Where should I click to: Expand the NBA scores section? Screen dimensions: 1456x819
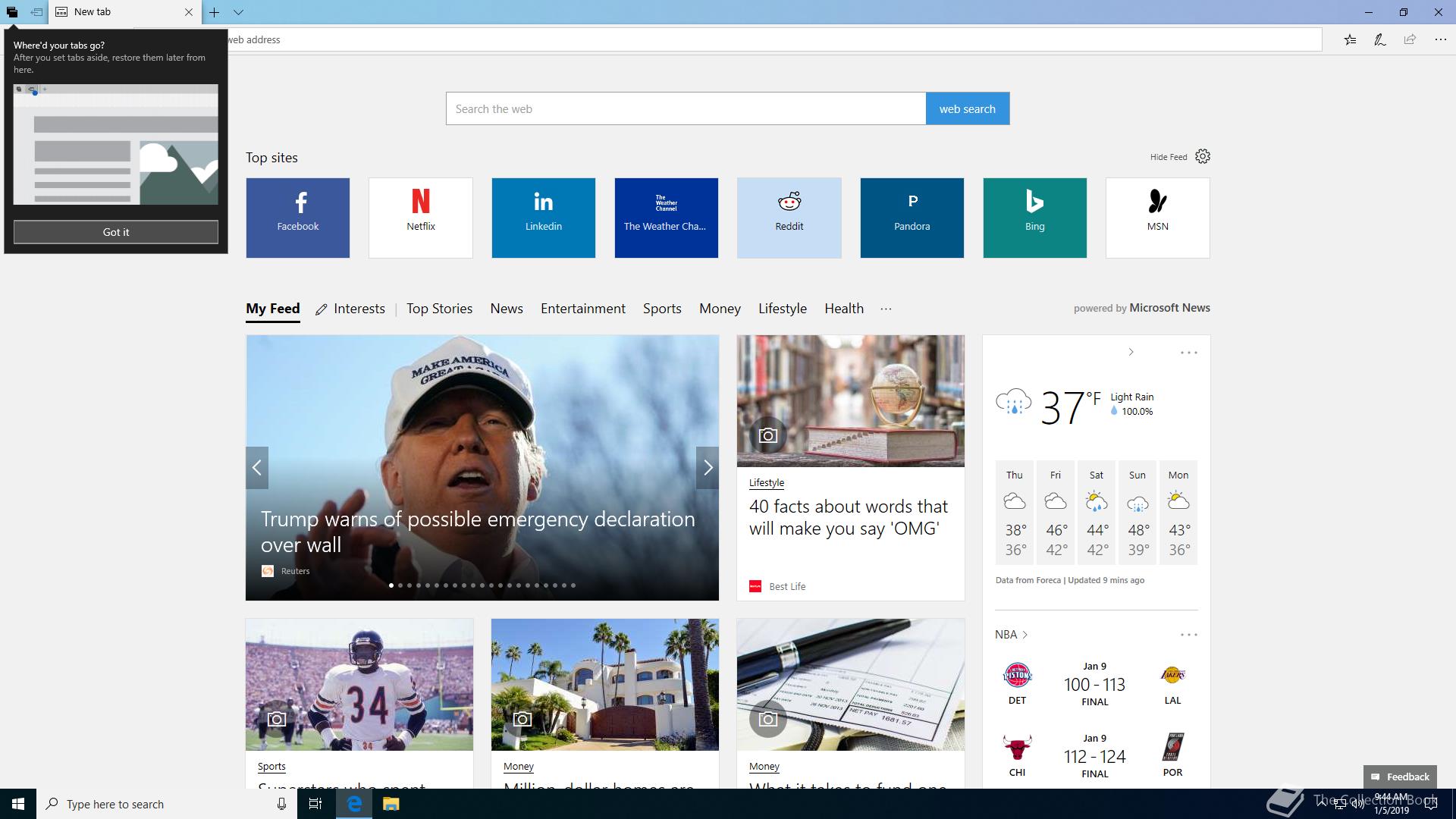(x=1012, y=635)
